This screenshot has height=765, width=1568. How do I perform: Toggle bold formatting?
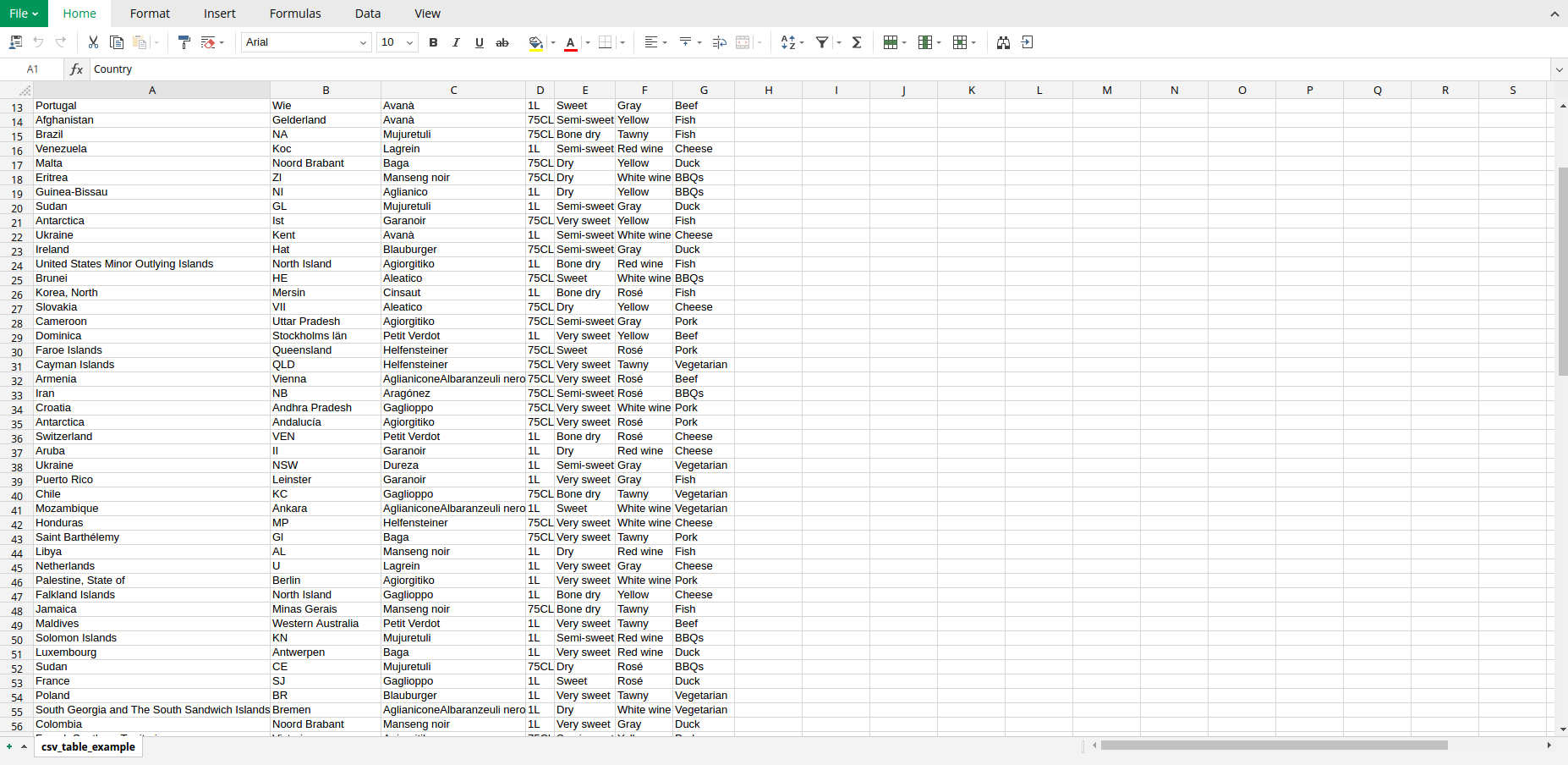click(x=433, y=42)
